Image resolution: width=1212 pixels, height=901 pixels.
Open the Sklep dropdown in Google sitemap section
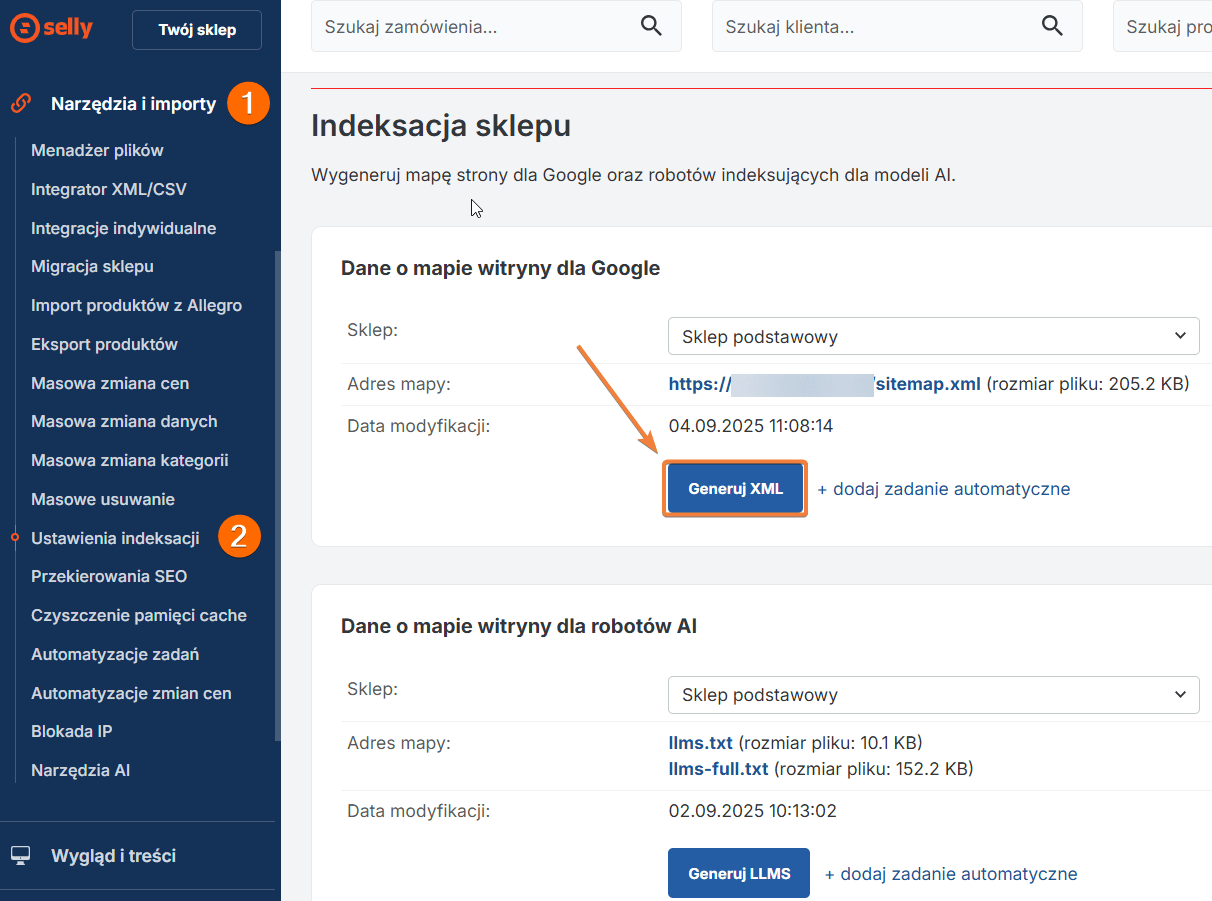pos(933,337)
